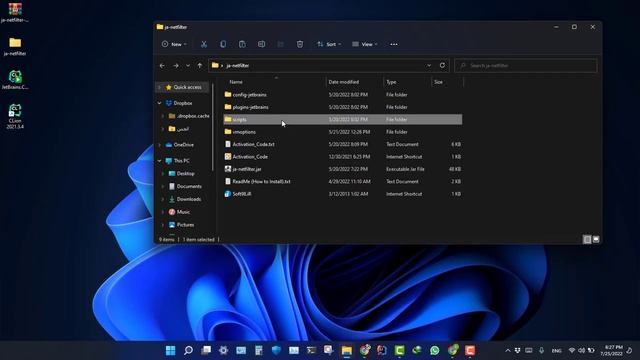Click the Cut scissors icon
Viewport: 640px width, 360px height.
pos(204,44)
